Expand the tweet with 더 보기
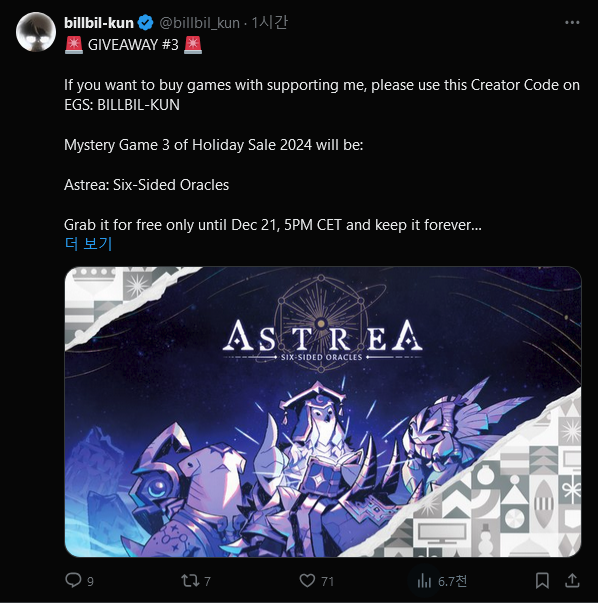The image size is (598, 603). point(88,243)
